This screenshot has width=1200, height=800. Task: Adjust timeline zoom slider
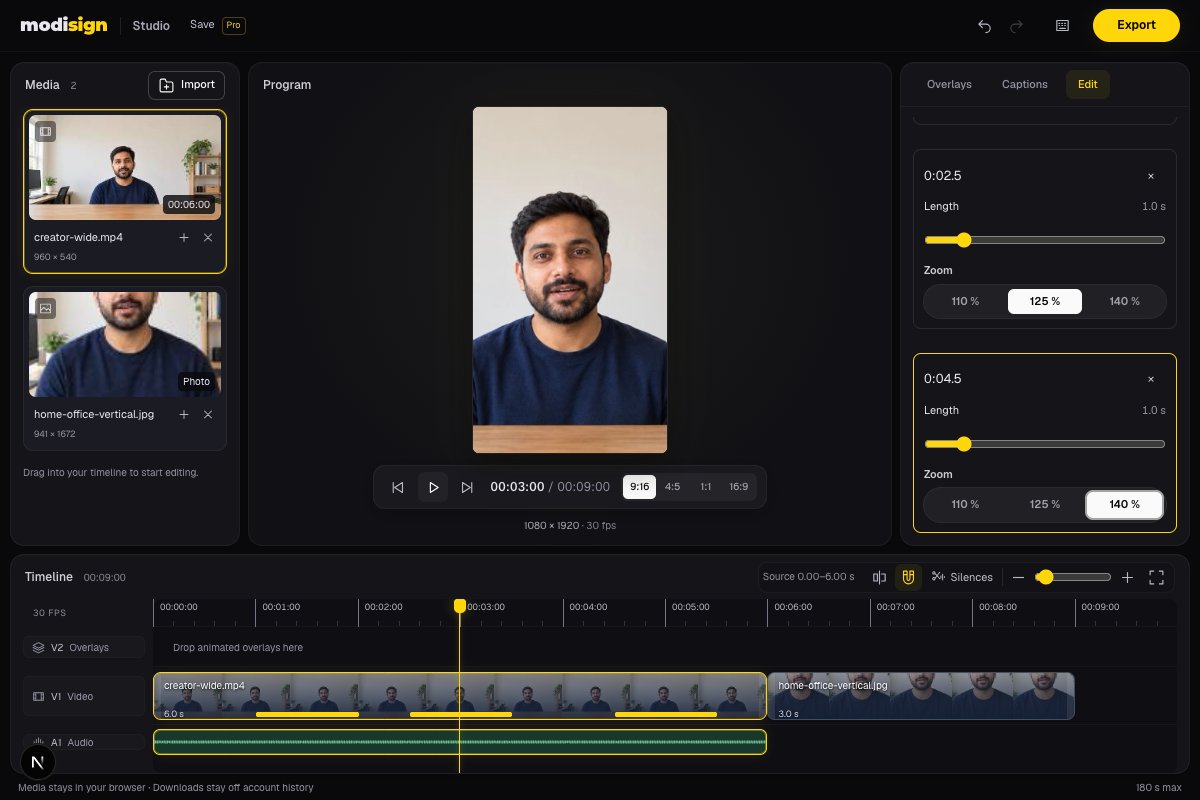coord(1073,577)
